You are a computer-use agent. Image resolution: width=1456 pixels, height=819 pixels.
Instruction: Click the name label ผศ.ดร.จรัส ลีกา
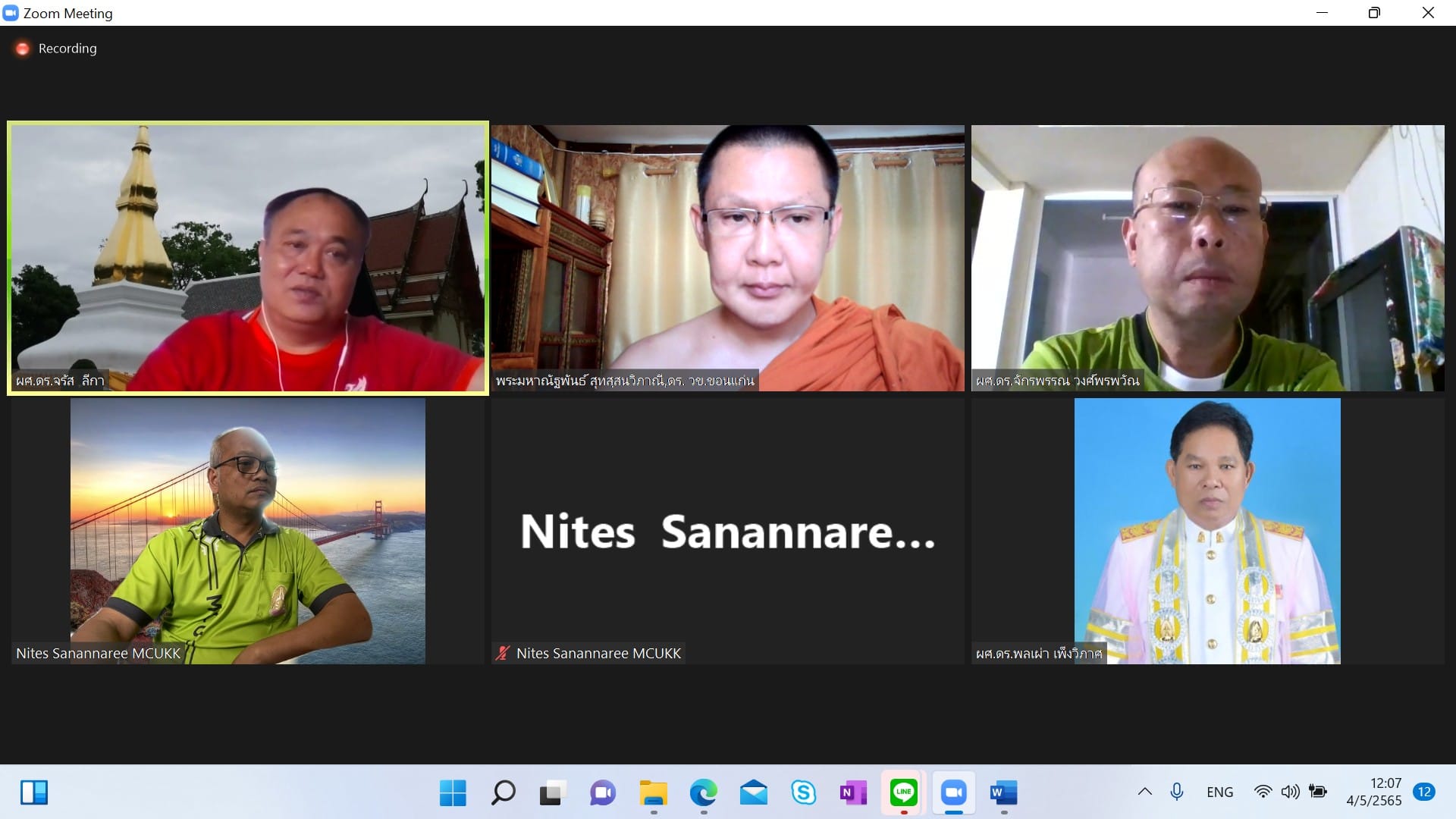60,381
